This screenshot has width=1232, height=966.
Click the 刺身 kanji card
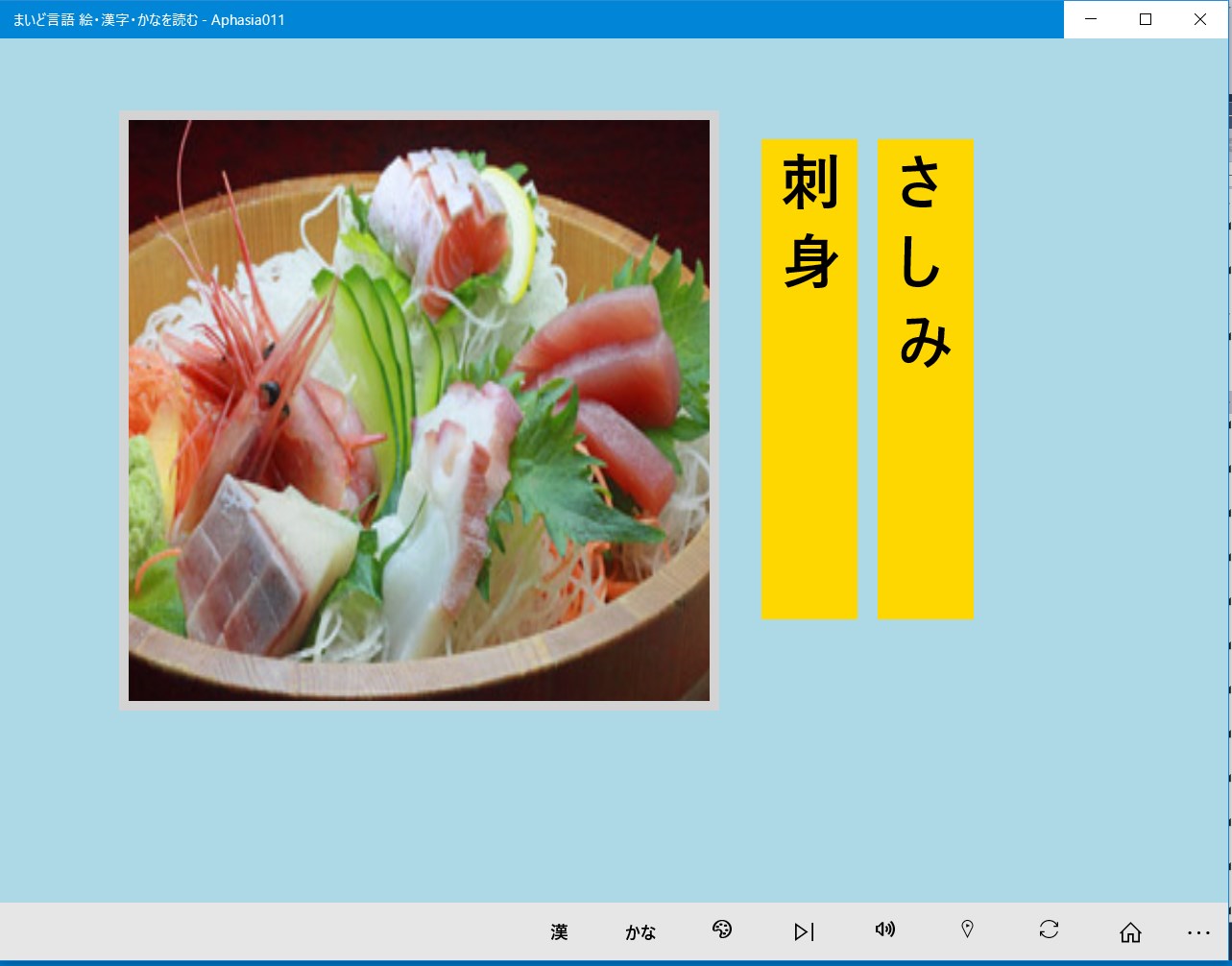[809, 379]
